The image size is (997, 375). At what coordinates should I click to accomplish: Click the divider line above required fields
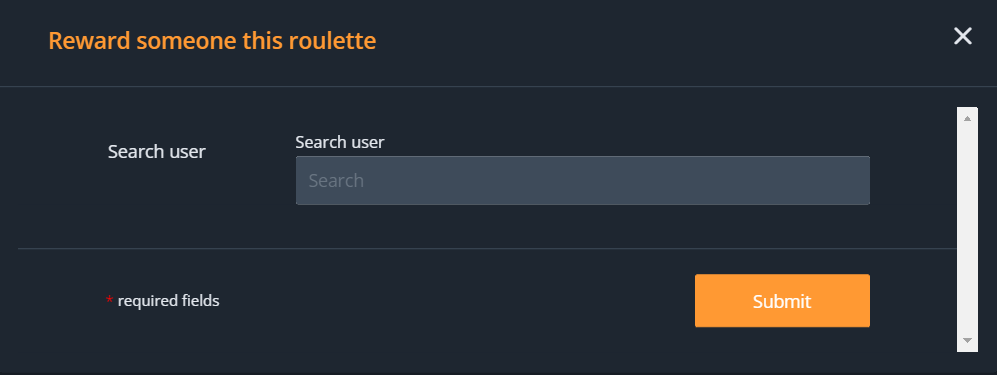click(487, 249)
